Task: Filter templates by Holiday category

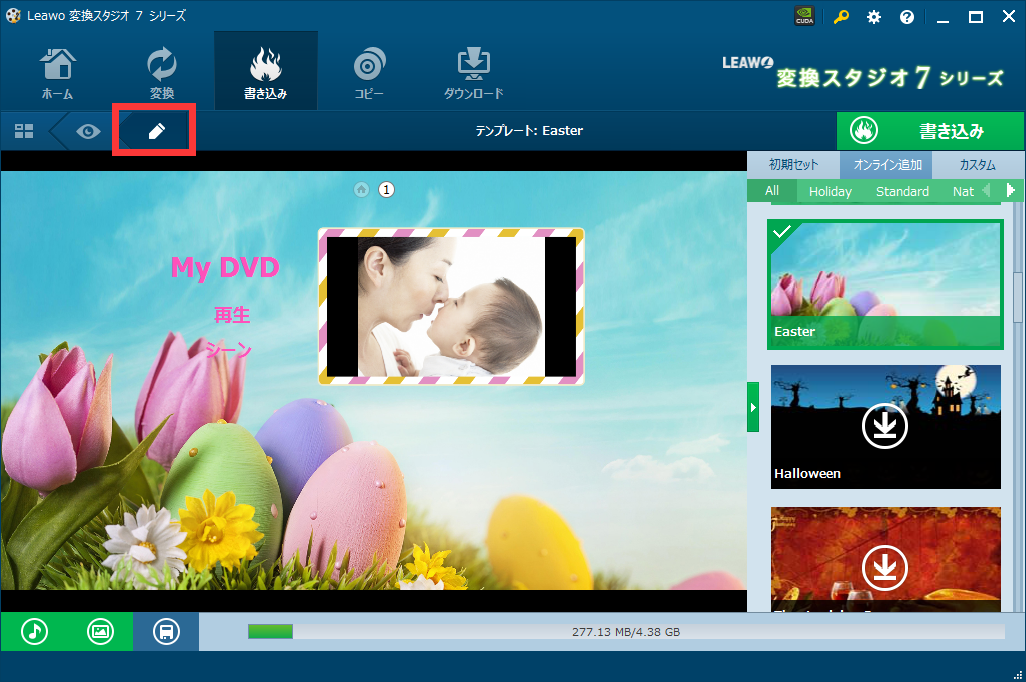Action: click(830, 191)
